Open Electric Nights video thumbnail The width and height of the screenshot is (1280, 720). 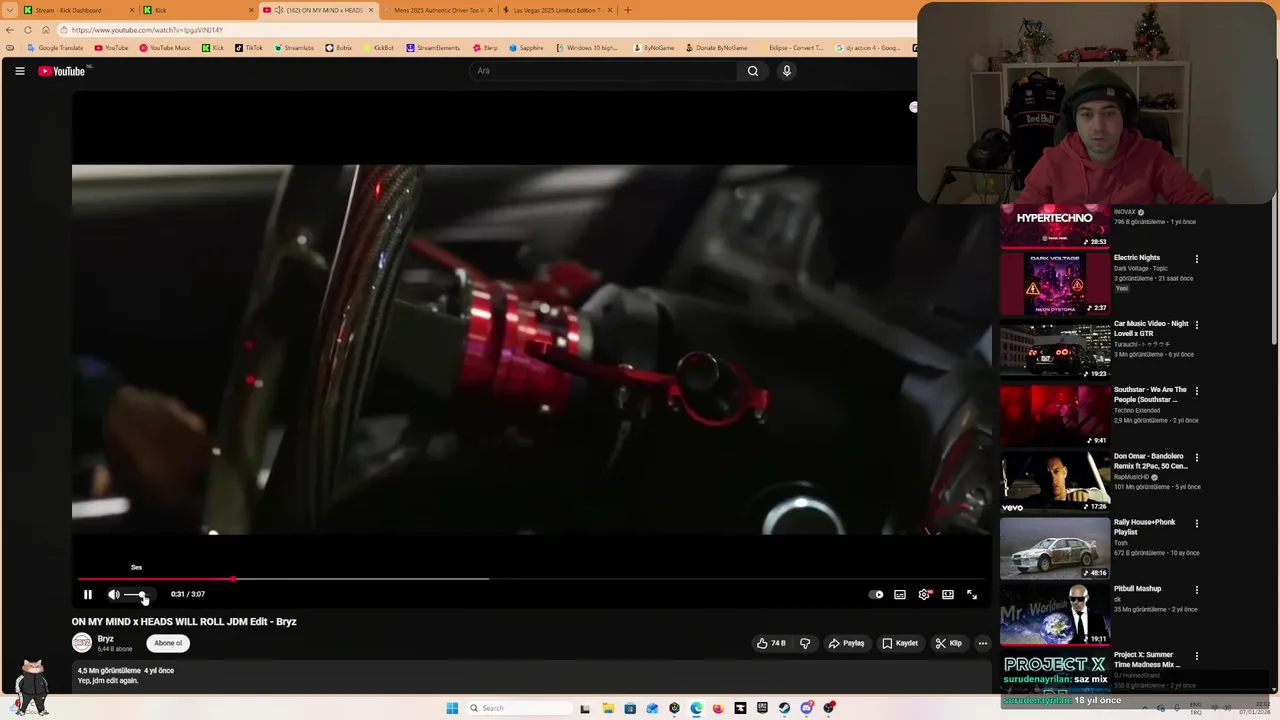point(1055,284)
